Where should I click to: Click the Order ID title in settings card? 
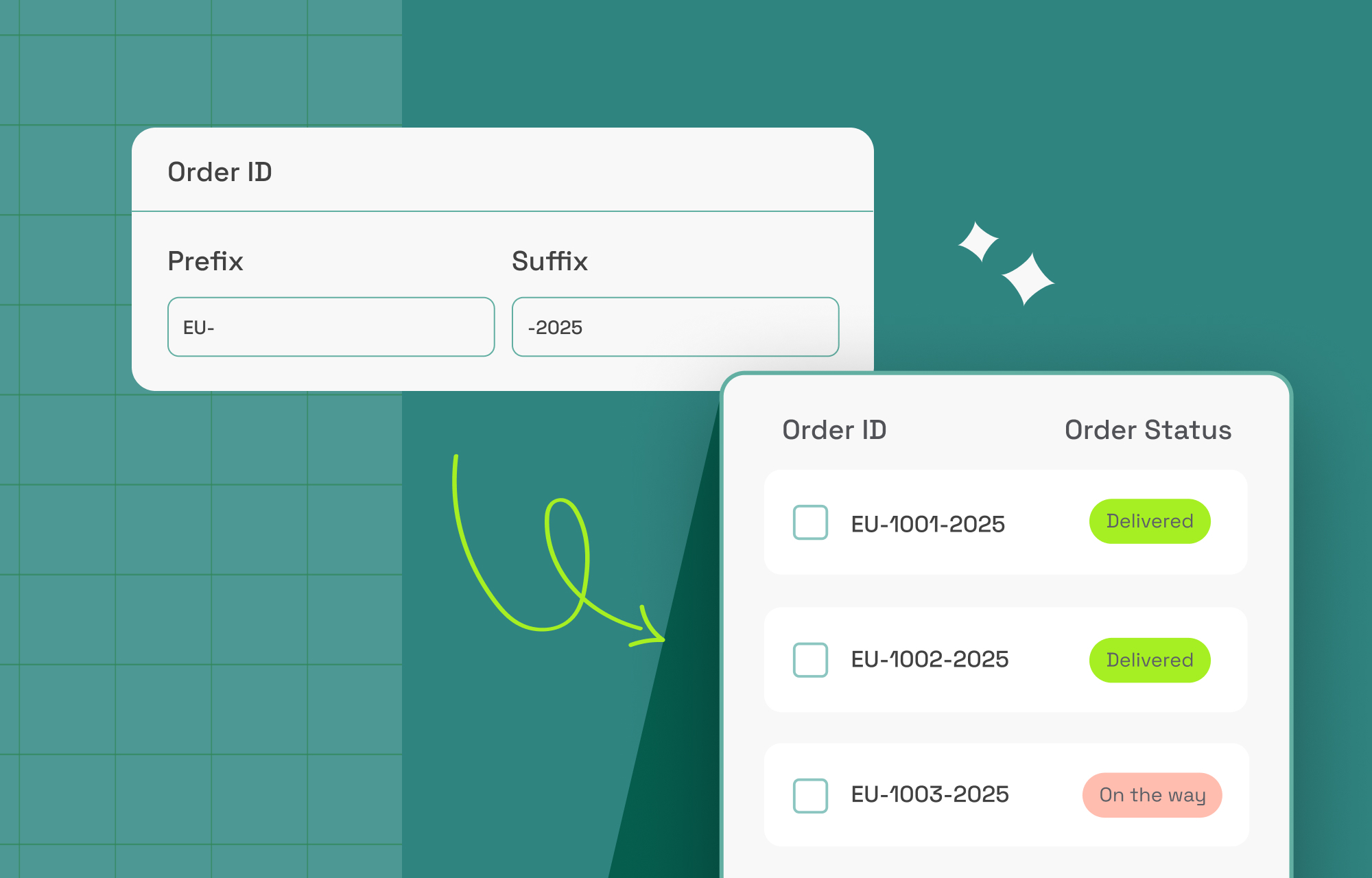coord(220,172)
